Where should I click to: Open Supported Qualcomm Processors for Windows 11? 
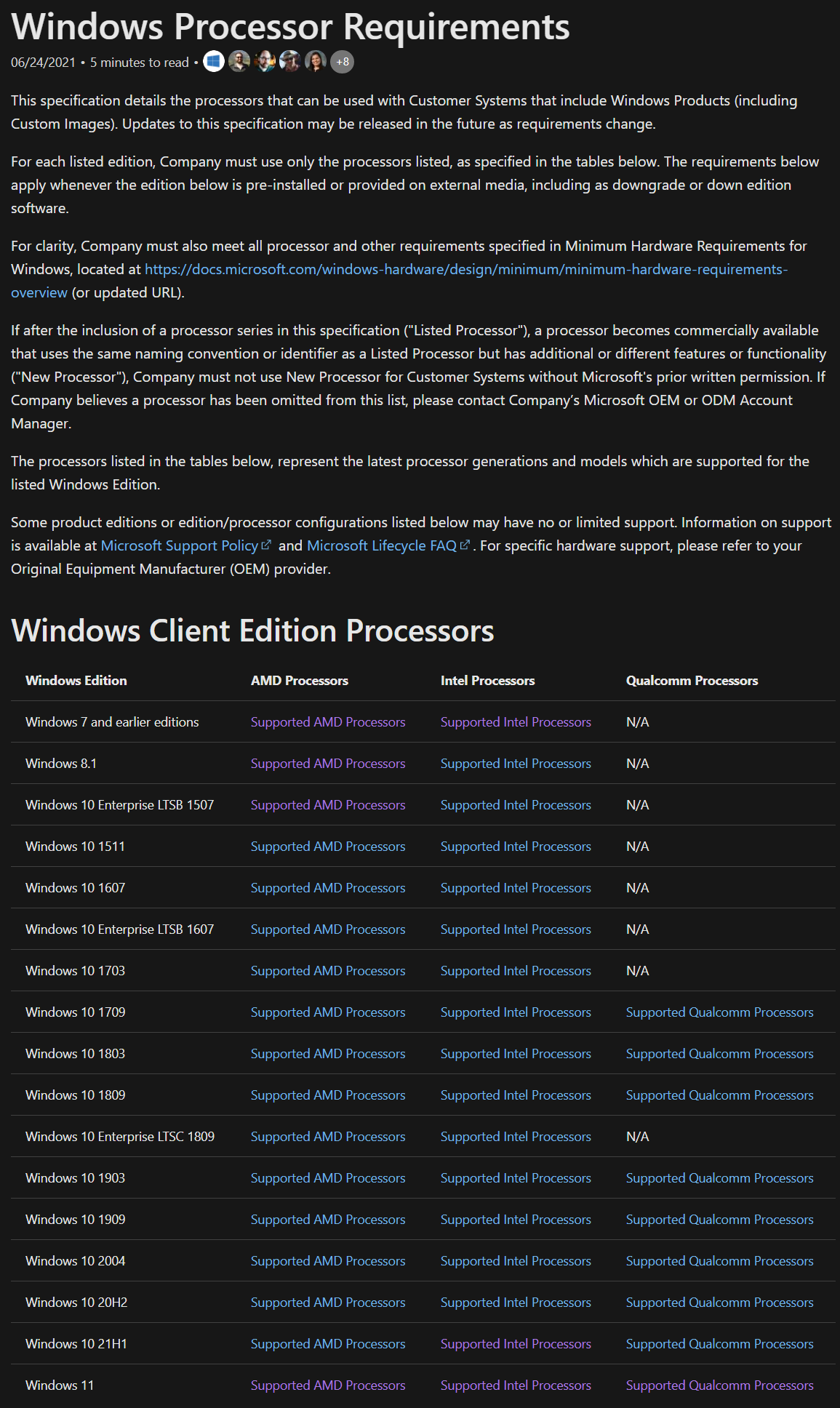pyautogui.click(x=719, y=1385)
